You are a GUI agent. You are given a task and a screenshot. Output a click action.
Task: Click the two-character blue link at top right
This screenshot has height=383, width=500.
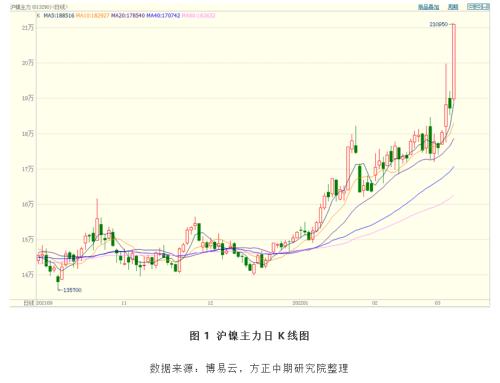[x=453, y=7]
